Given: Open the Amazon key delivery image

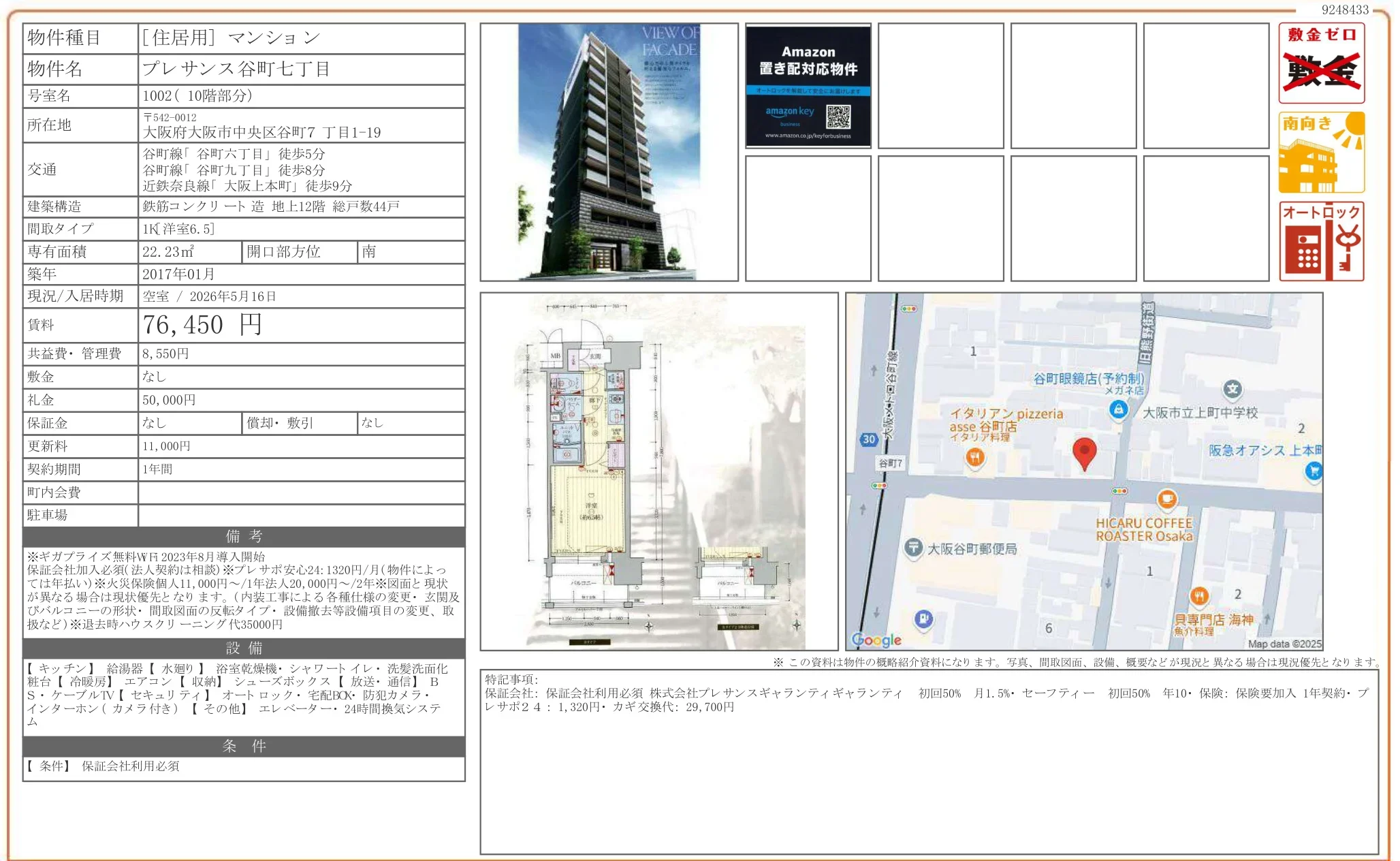Looking at the screenshot, I should pyautogui.click(x=808, y=86).
